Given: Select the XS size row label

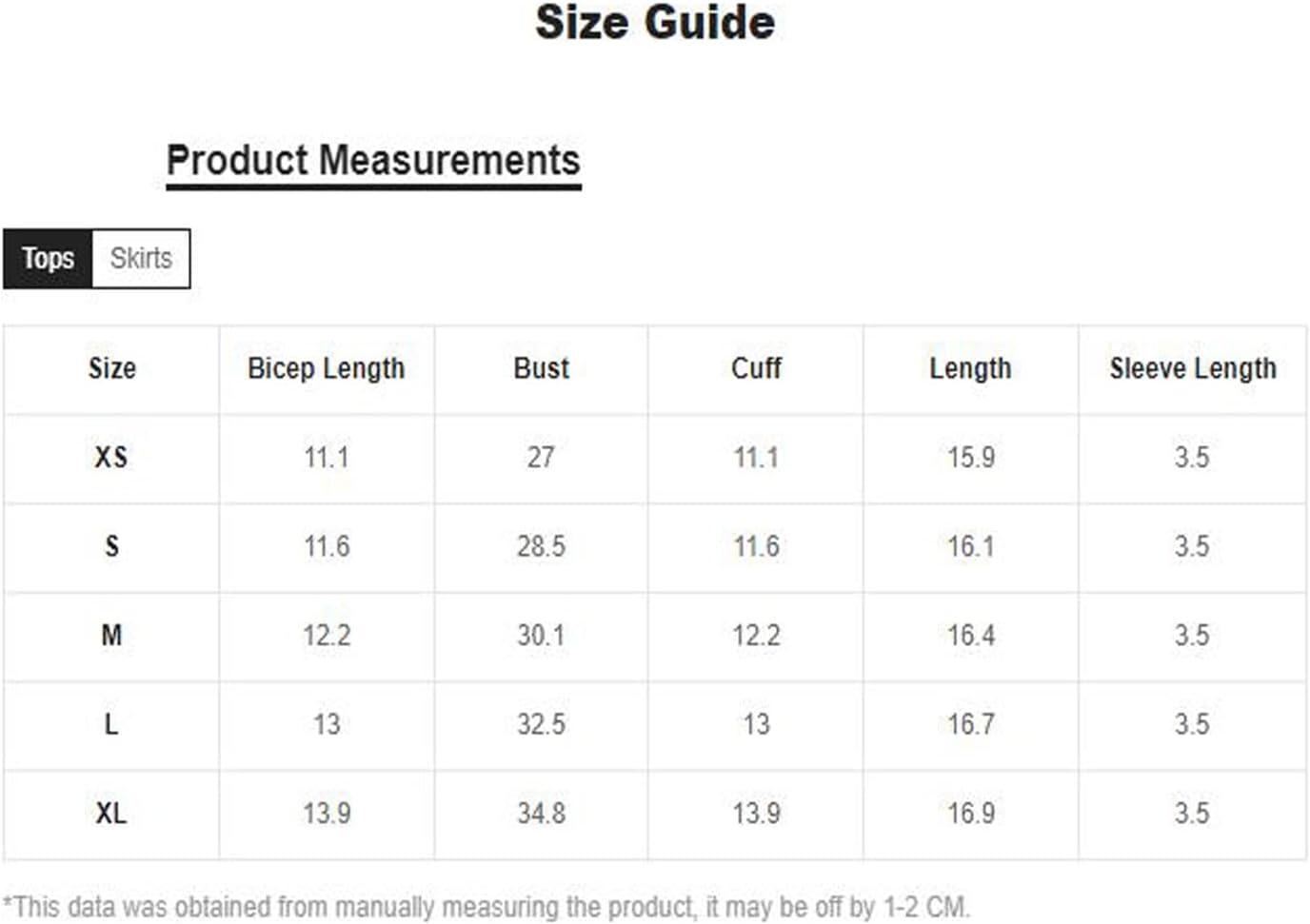Looking at the screenshot, I should tap(111, 458).
